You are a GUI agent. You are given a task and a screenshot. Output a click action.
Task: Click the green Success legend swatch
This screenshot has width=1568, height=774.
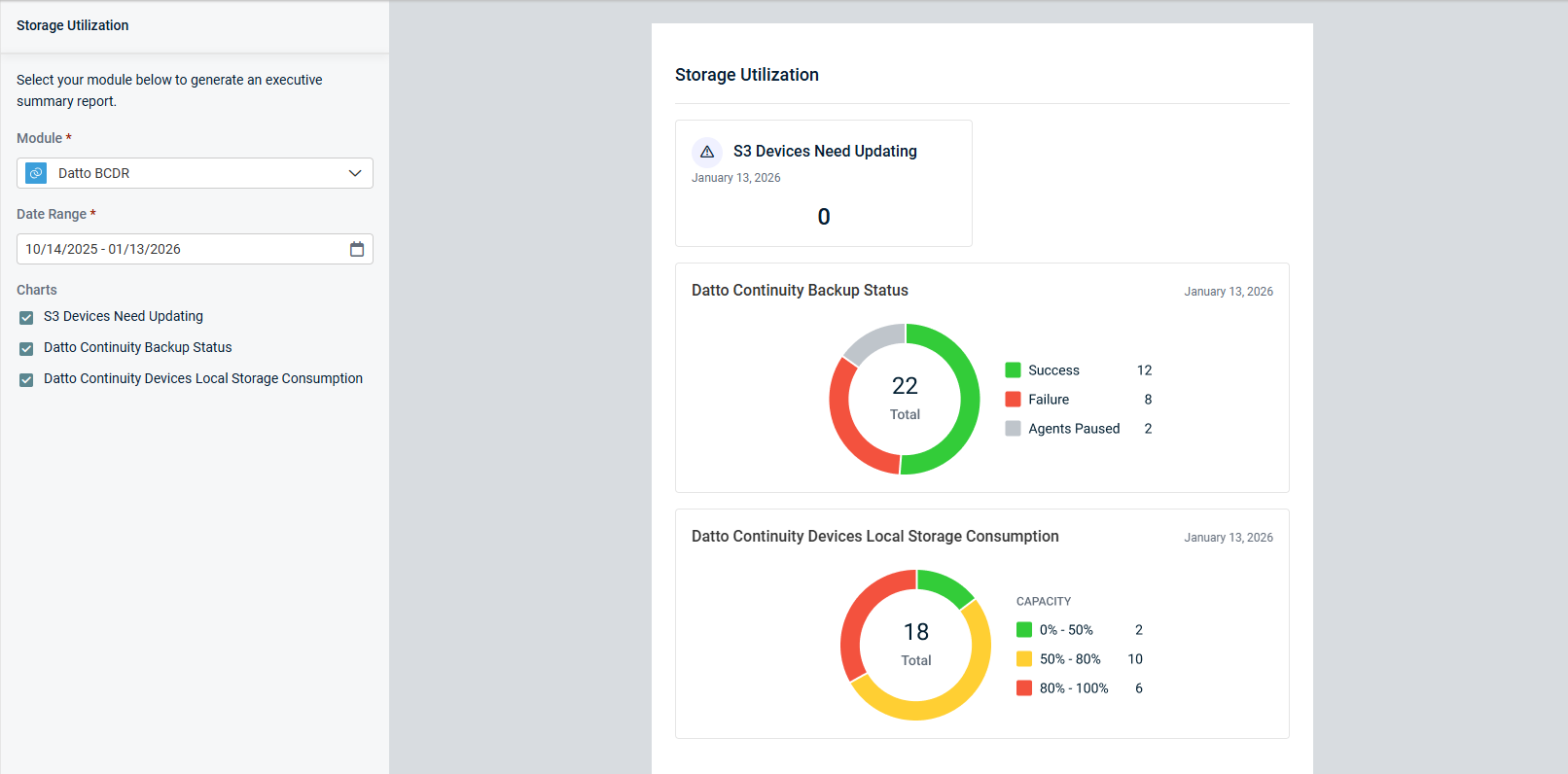(x=1013, y=370)
